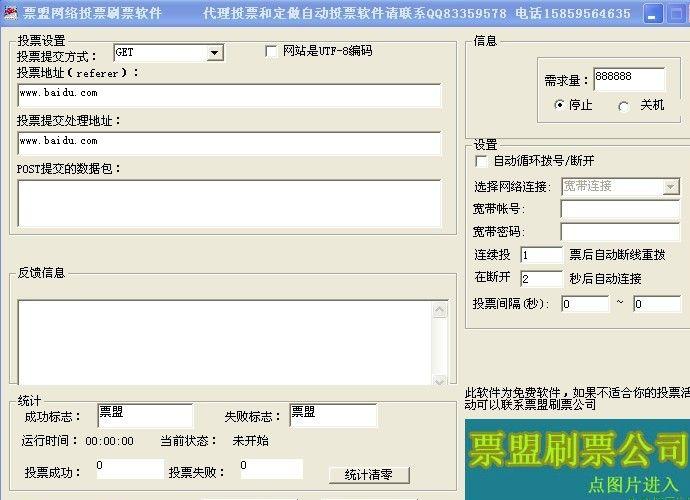The height and width of the screenshot is (500, 690).
Task: Open the 投票提交方式 GET dropdown
Action: point(215,53)
